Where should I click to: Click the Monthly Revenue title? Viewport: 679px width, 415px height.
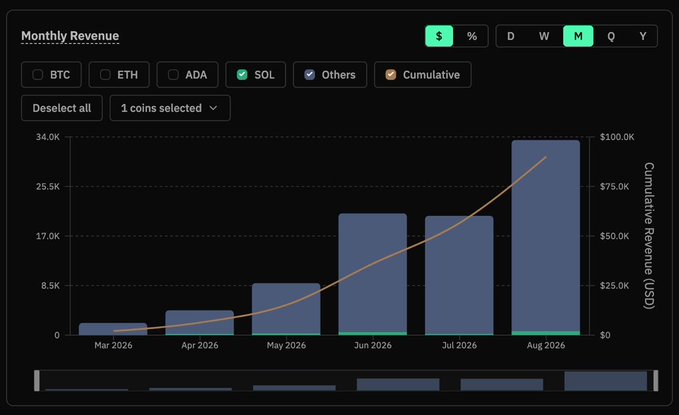tap(70, 36)
